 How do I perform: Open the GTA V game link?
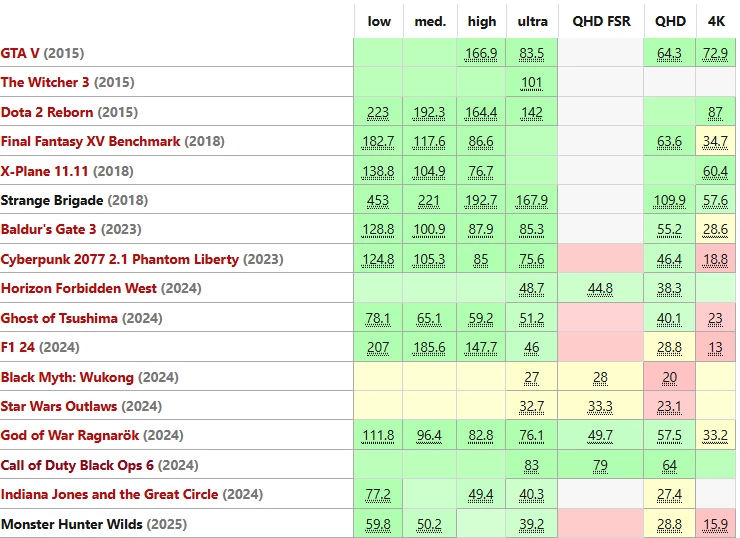[20, 53]
